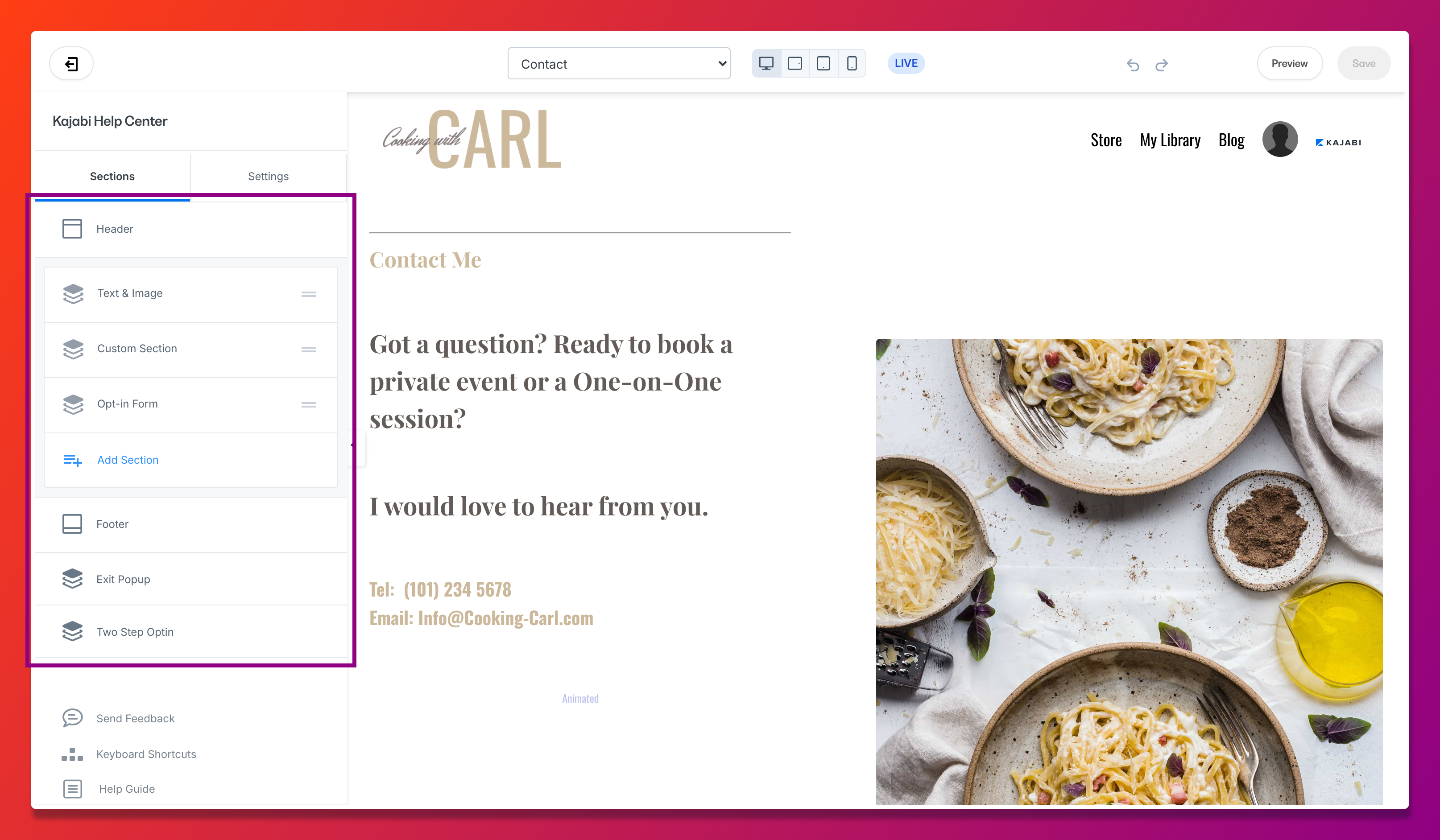
Task: Click the Custom Section reorder handle
Action: [x=309, y=350]
